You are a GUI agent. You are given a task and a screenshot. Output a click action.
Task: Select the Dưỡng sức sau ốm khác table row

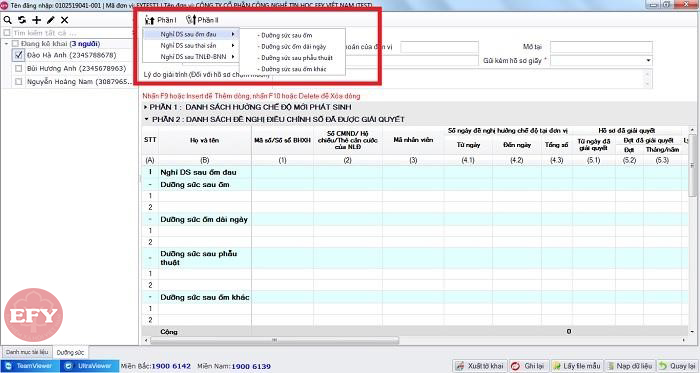tap(415, 297)
